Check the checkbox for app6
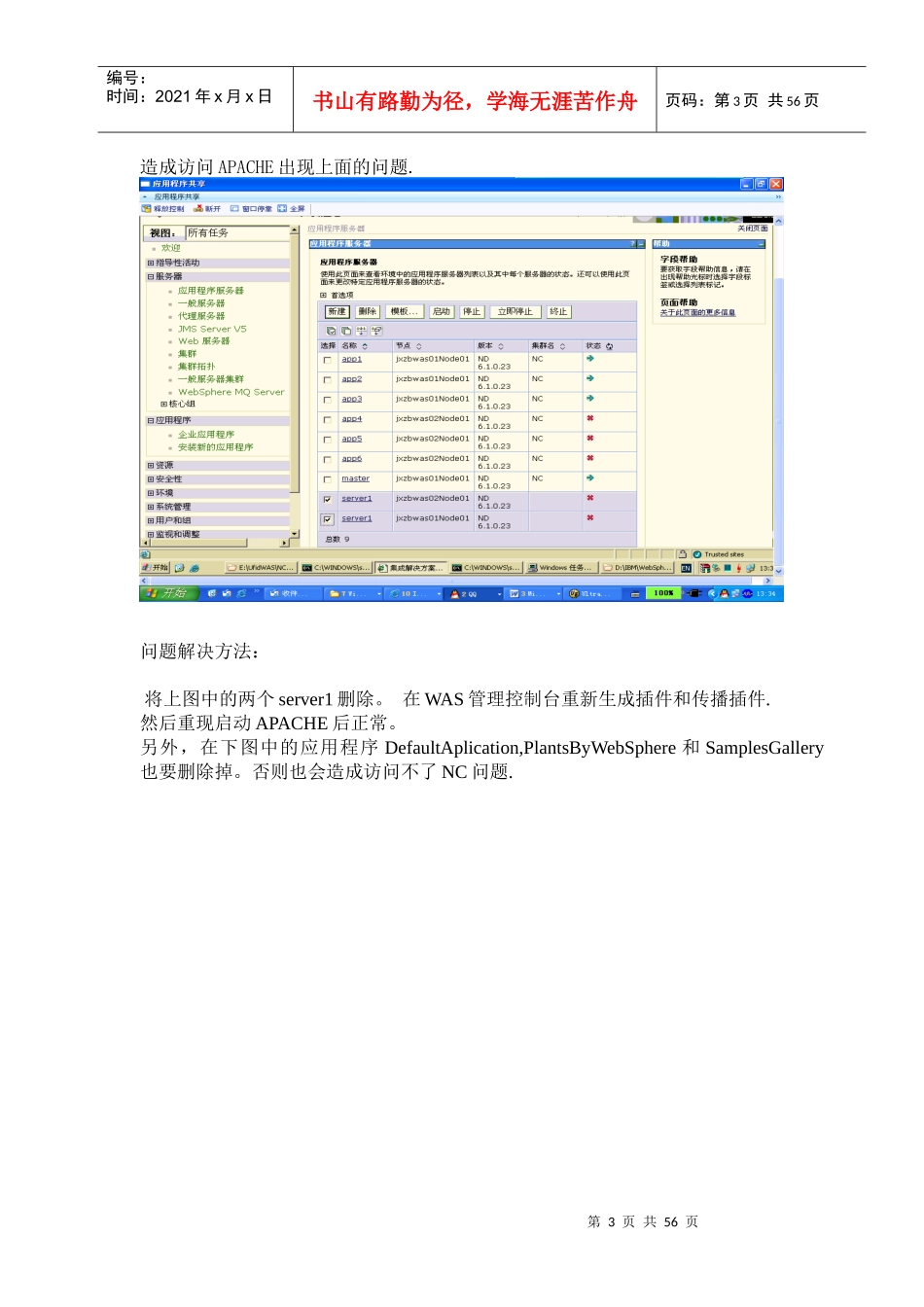Screen dimensions: 924x1307 coord(327,460)
